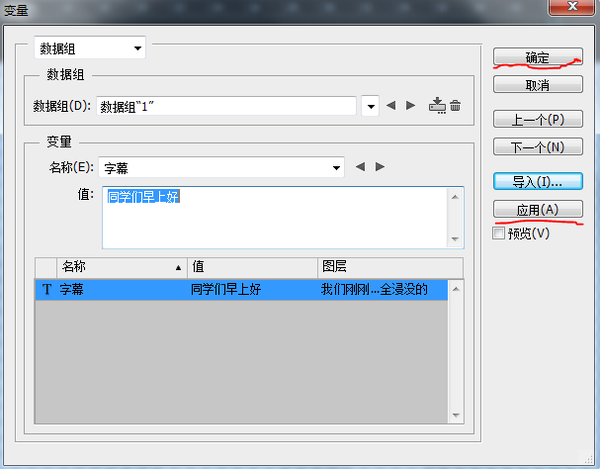This screenshot has width=600, height=469.
Task: Click the variable list scroll-down arrow
Action: [456, 415]
